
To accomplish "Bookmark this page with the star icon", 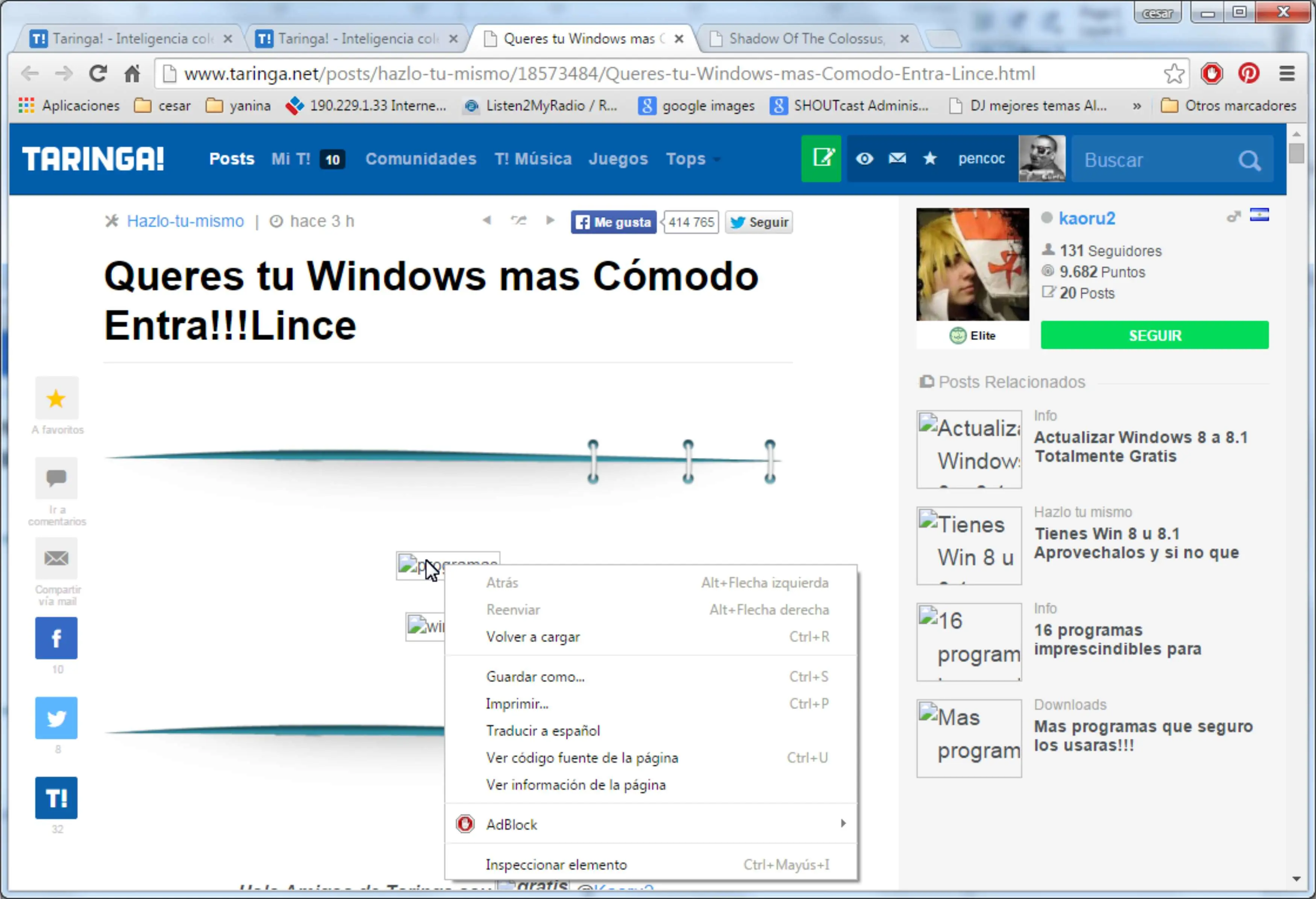I will click(1174, 74).
